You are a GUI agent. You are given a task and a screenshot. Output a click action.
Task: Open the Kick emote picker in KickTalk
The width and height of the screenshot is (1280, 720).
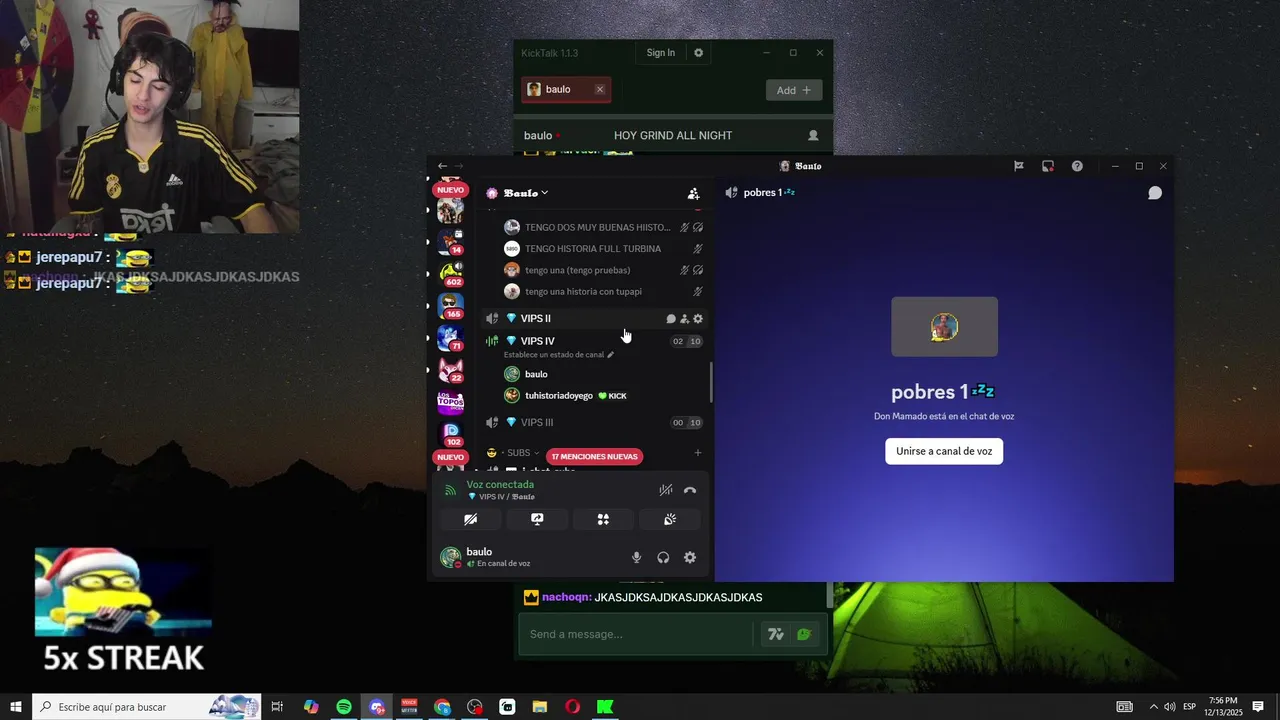click(804, 634)
